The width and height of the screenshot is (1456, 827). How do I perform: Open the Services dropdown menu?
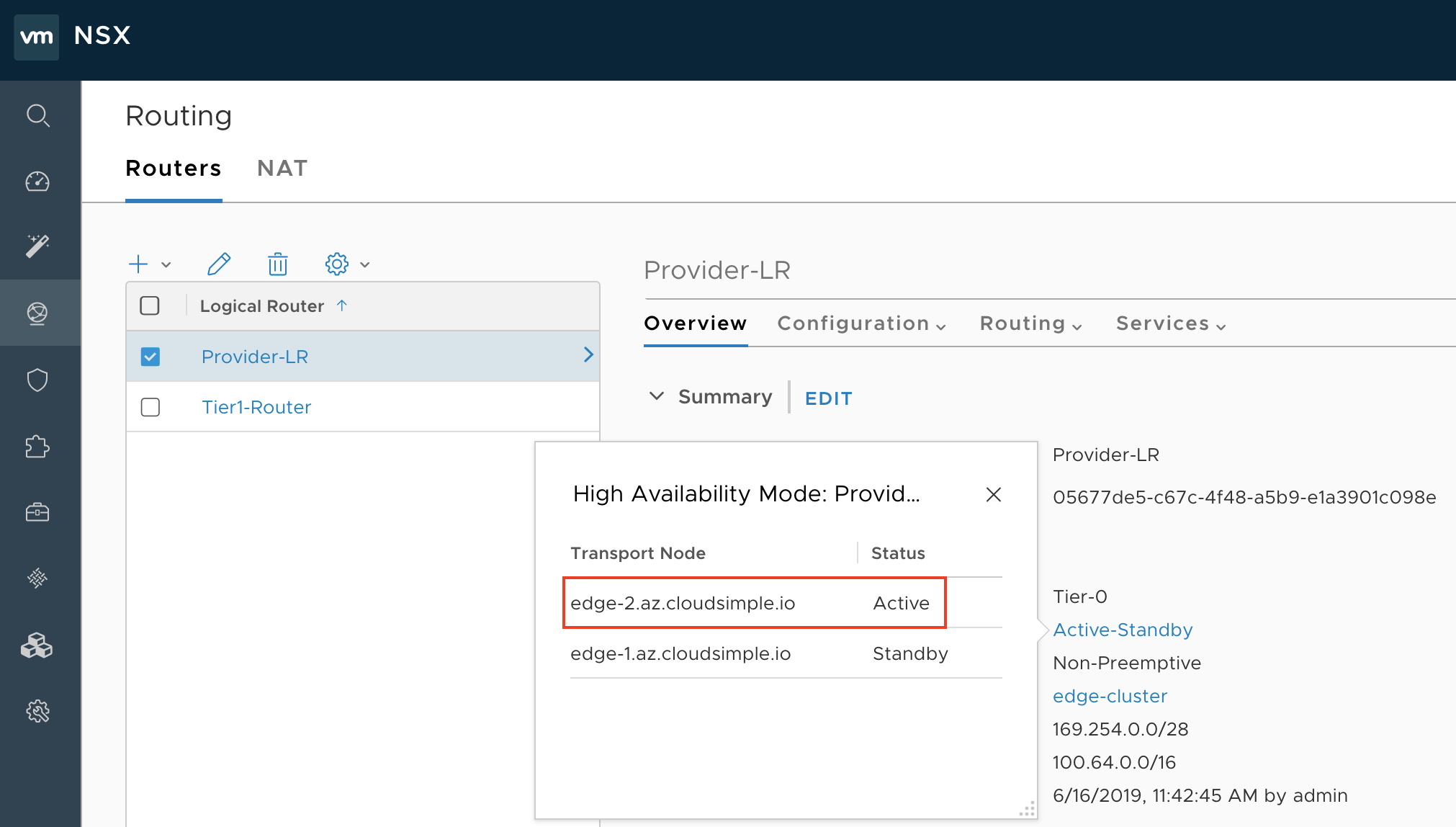(1171, 323)
